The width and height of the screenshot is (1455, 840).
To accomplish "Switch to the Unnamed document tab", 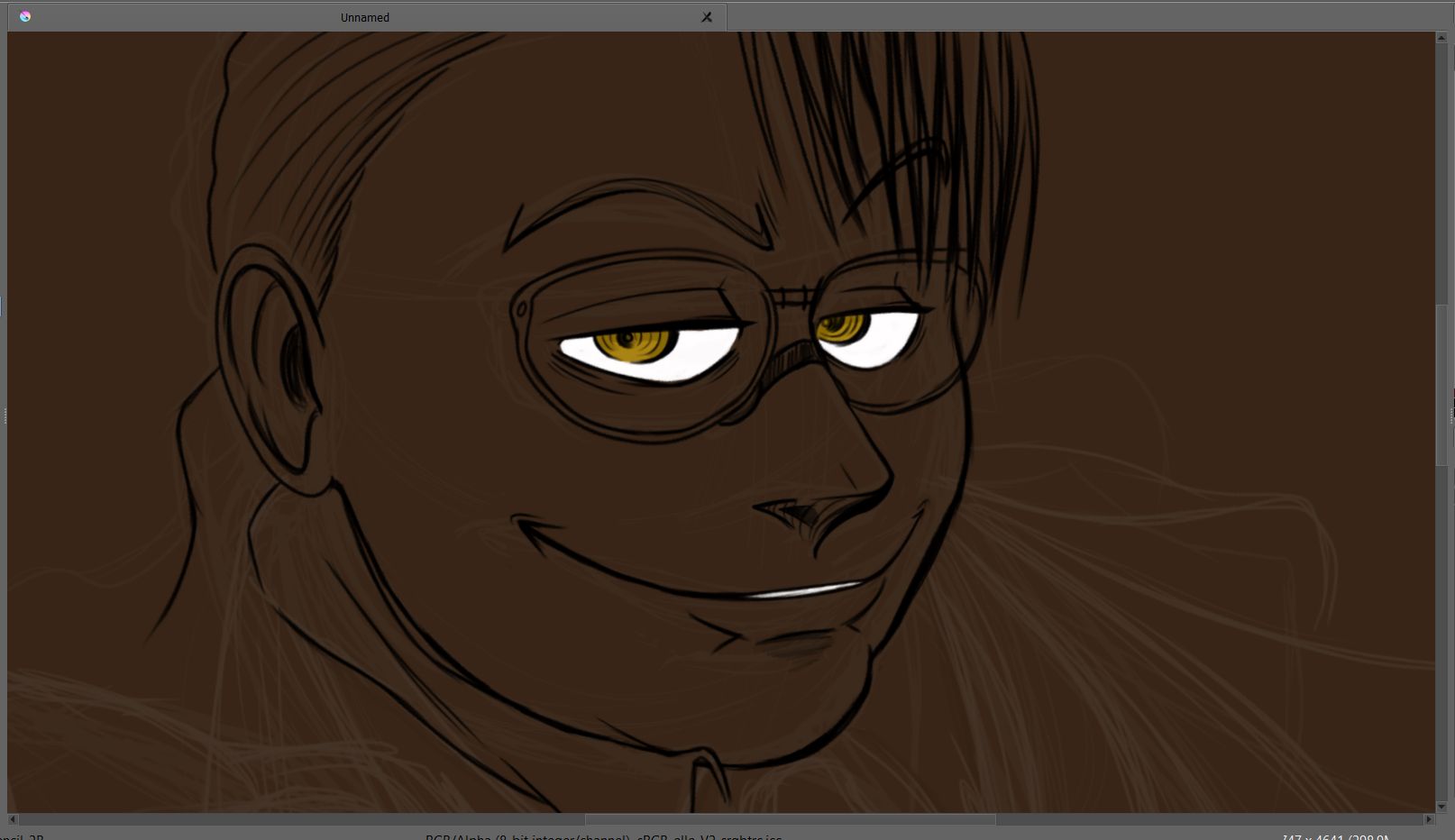I will [x=365, y=17].
